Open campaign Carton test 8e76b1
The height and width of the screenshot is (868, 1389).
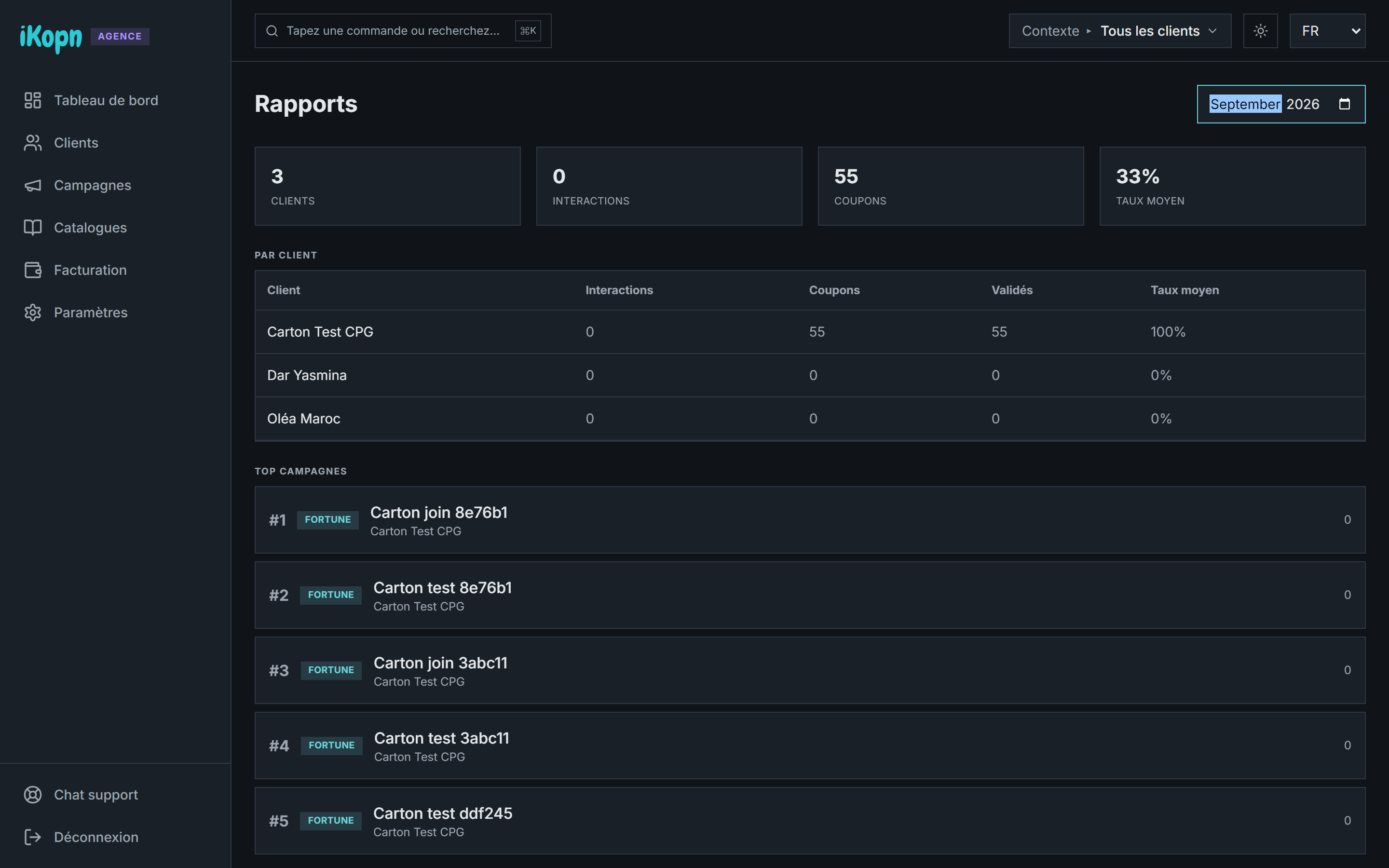click(810, 596)
